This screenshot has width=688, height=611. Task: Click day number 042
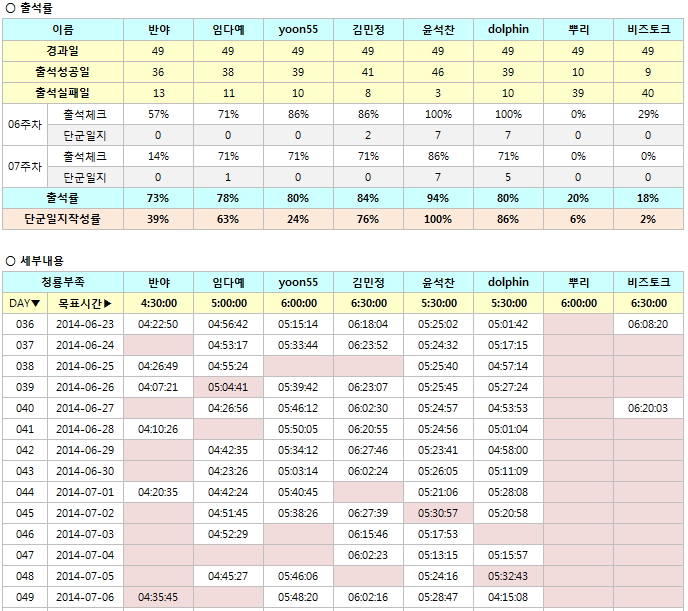tap(25, 450)
